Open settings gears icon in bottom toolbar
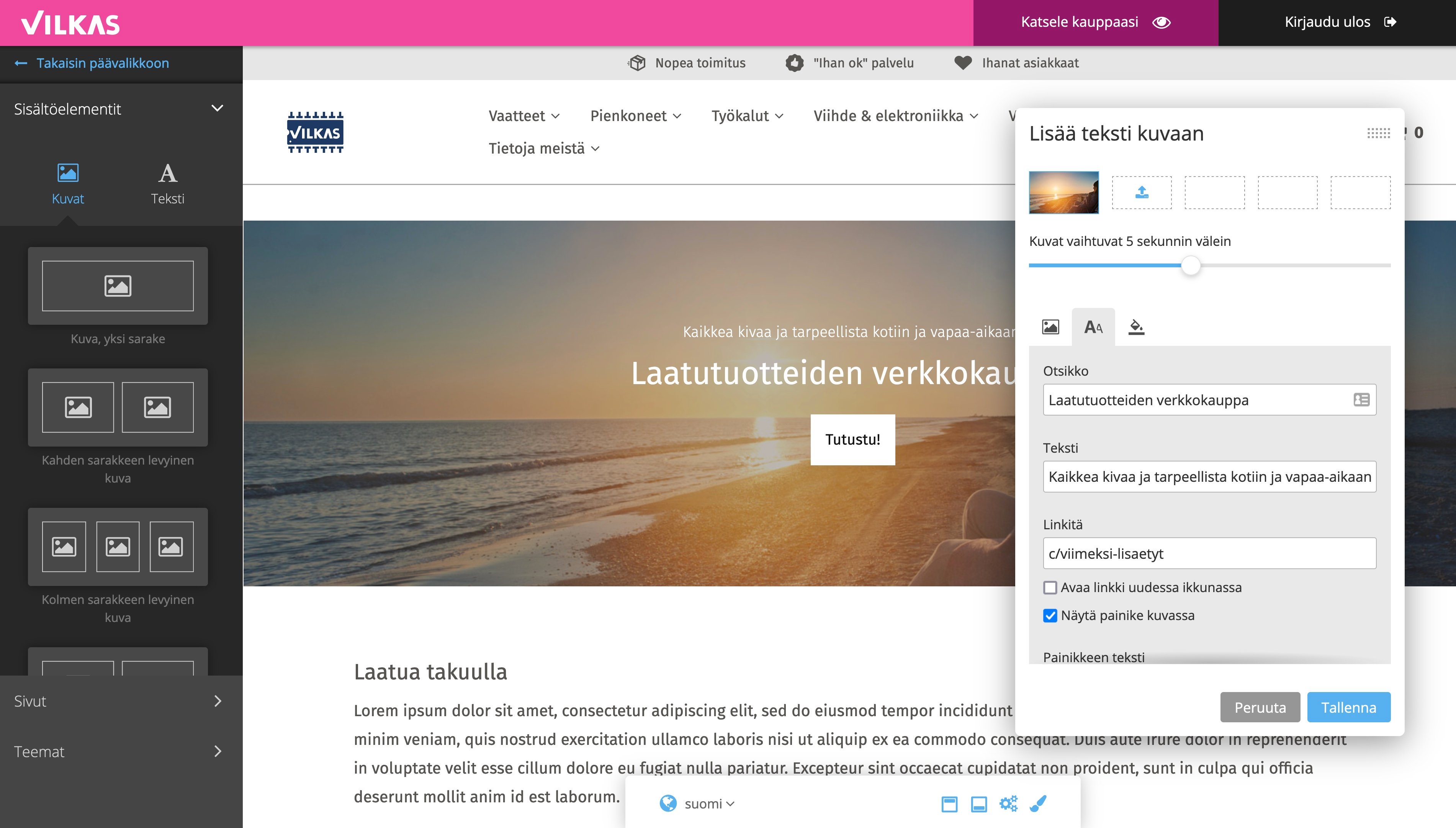This screenshot has width=1456, height=828. [x=1009, y=803]
